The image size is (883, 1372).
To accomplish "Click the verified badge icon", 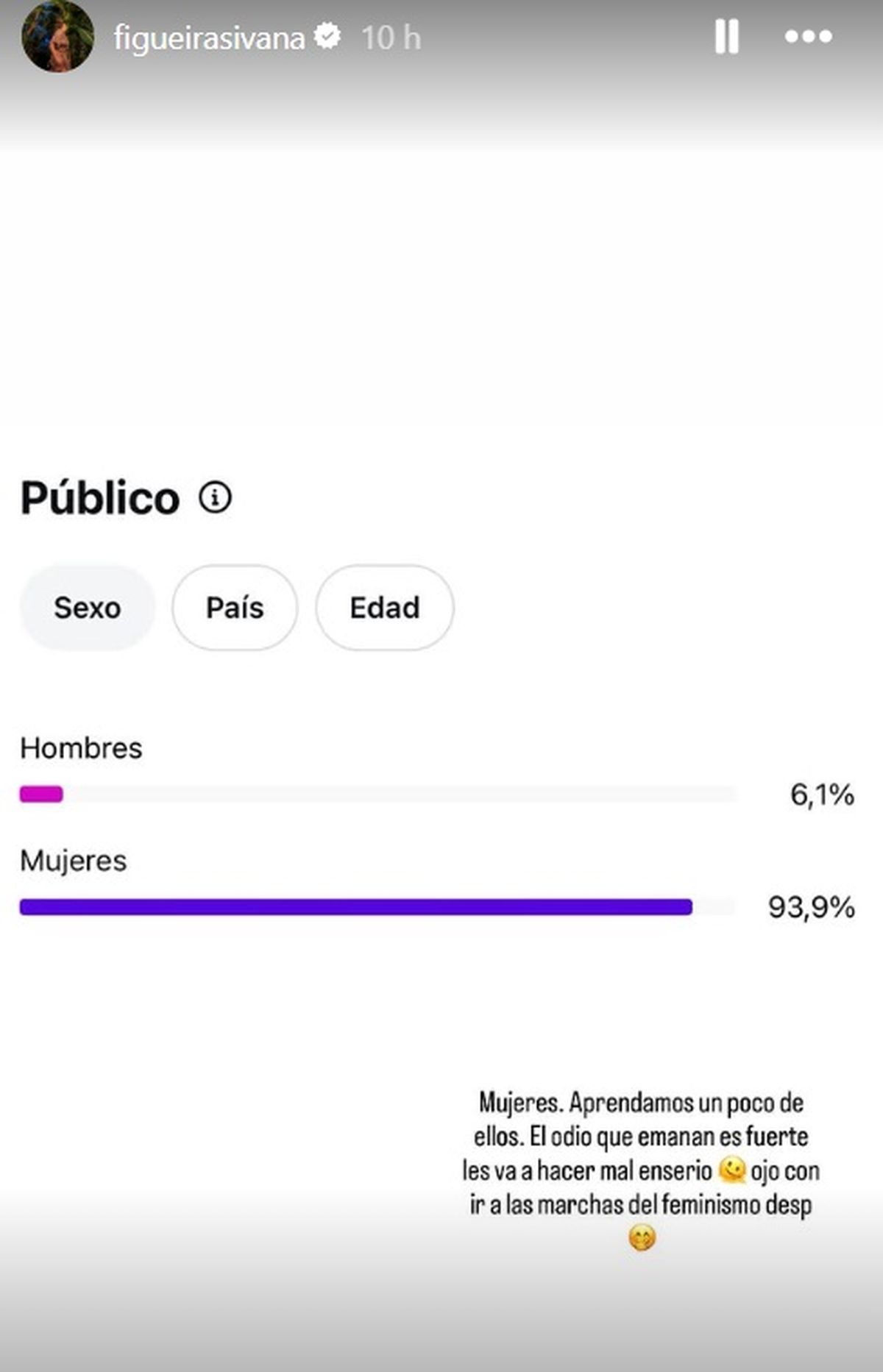I will click(x=327, y=36).
